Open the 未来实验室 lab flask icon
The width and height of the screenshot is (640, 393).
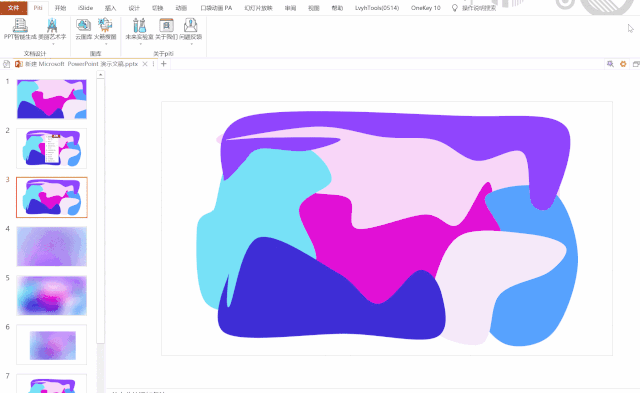pos(140,25)
